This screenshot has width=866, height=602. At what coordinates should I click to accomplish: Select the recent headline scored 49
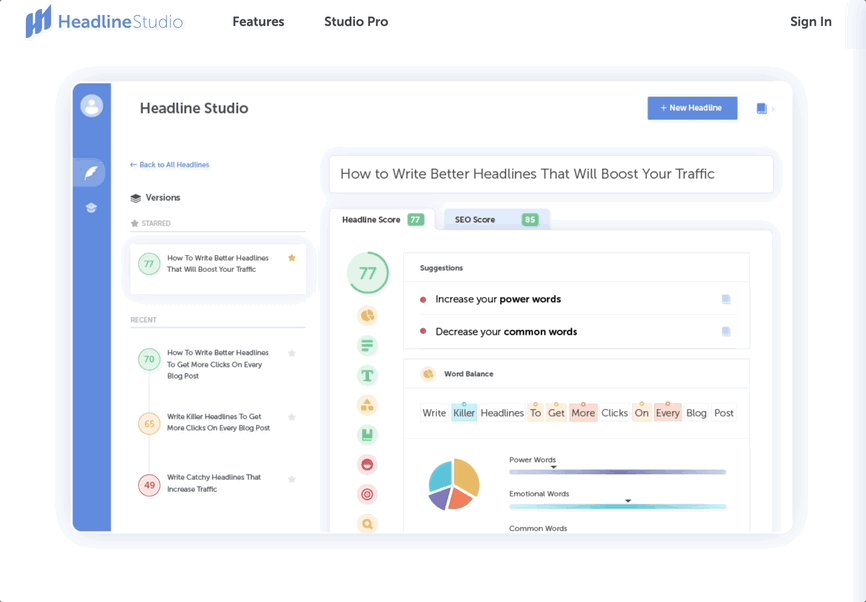coord(218,483)
